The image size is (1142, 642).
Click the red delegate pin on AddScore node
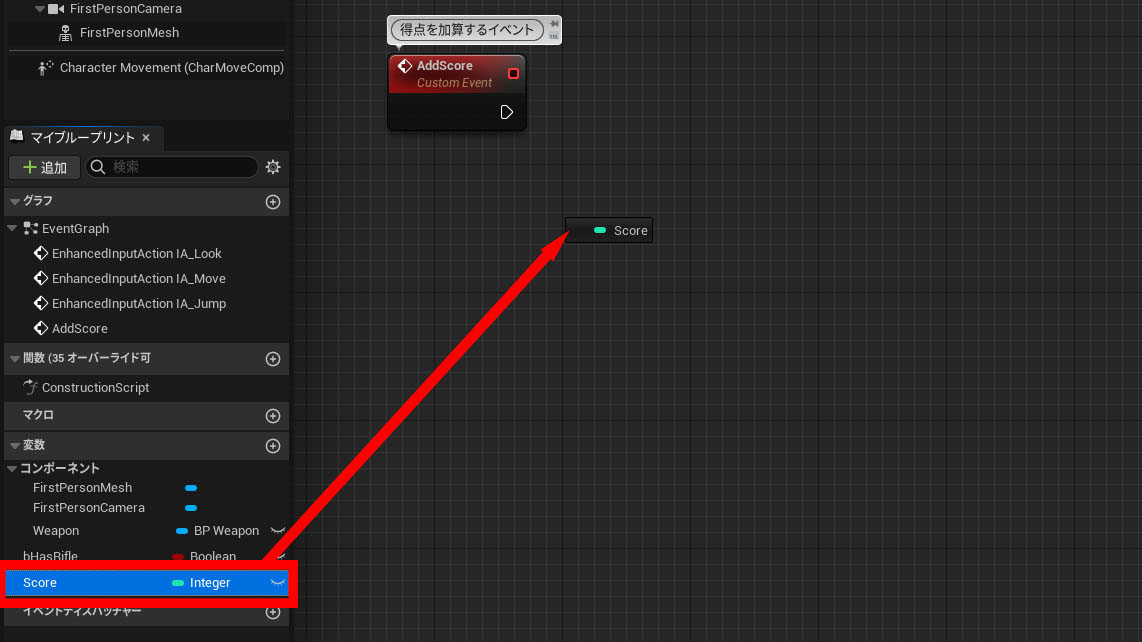click(513, 73)
